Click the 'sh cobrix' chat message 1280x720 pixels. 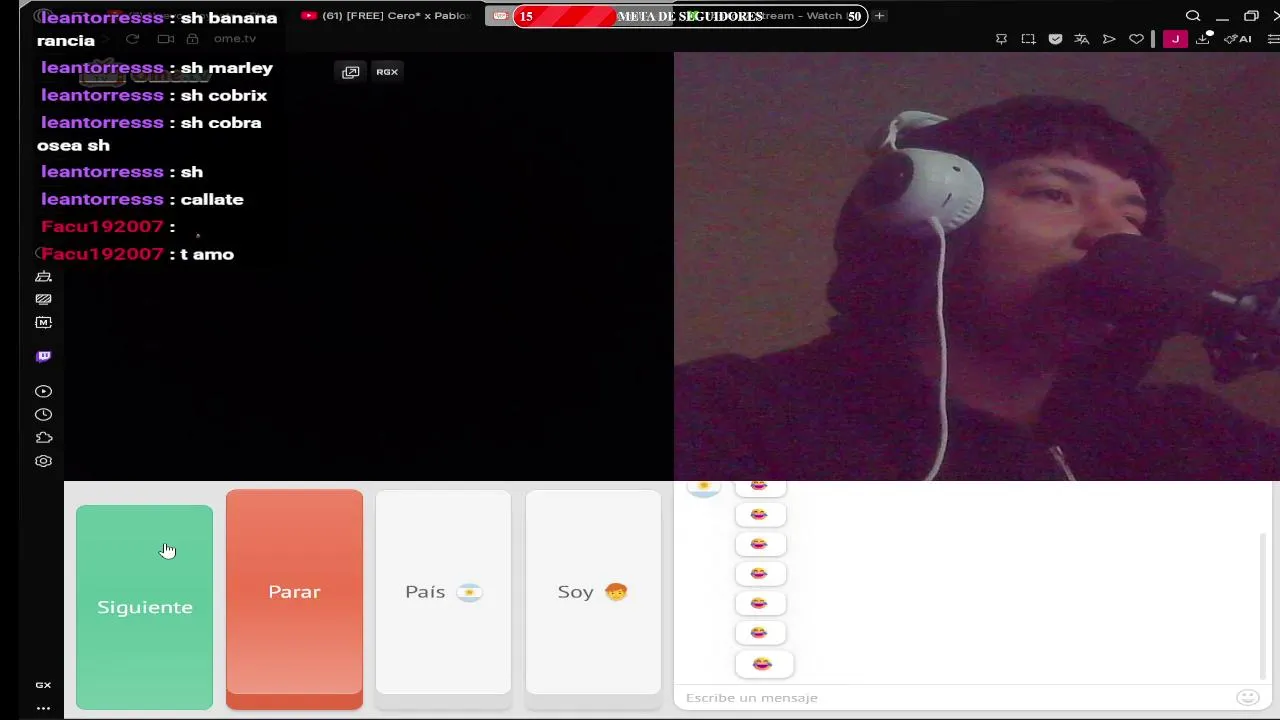(154, 95)
